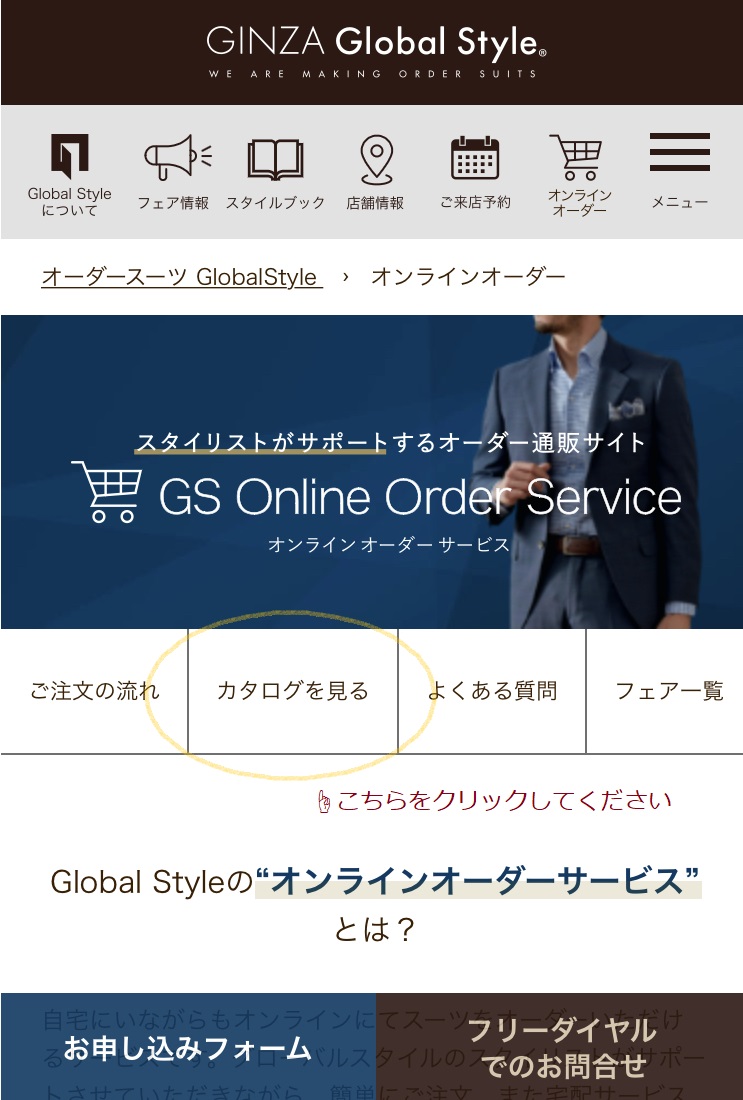Open the hamburger メニュー icon

pos(680,153)
